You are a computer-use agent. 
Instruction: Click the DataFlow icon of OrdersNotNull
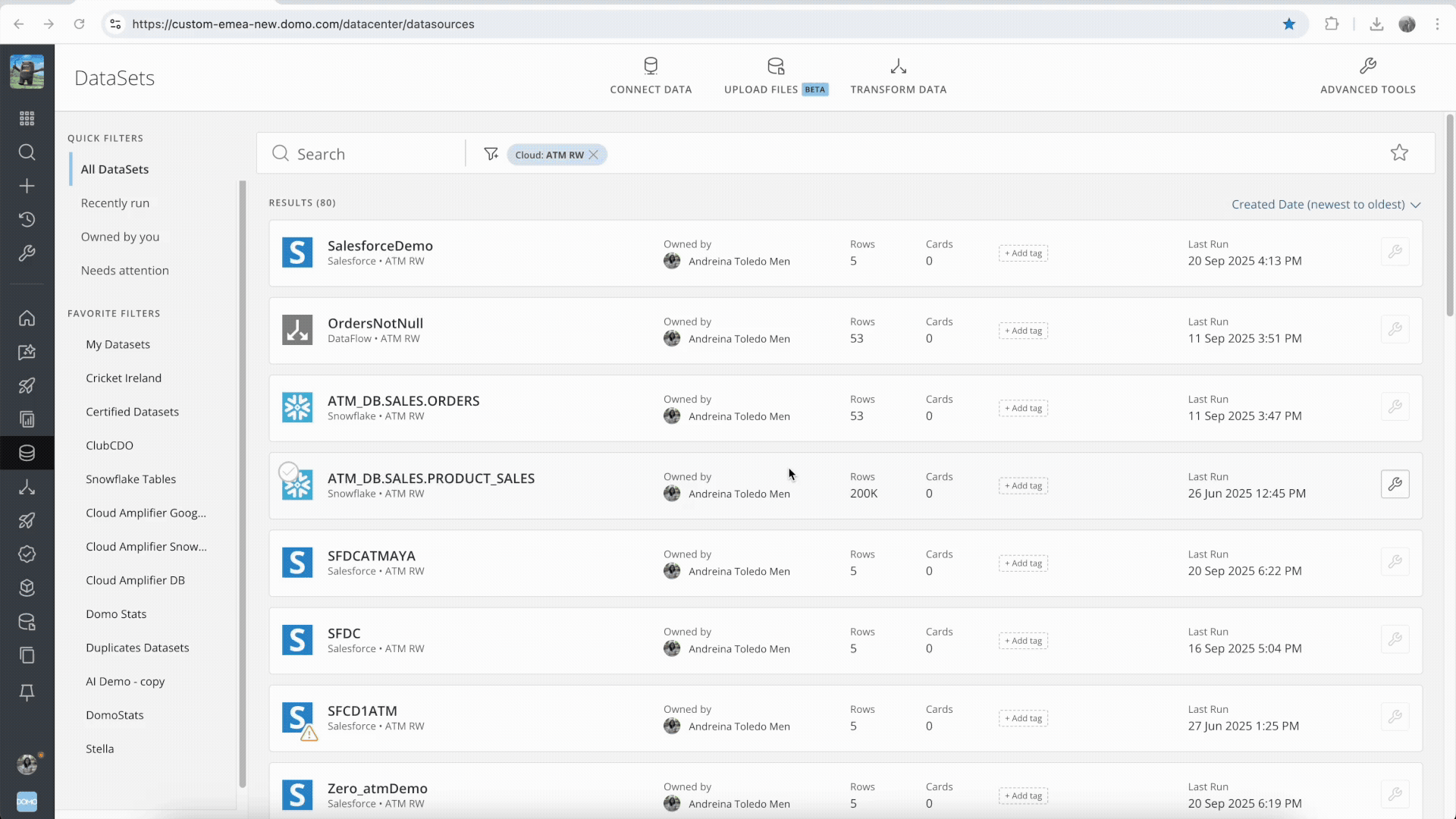coord(297,330)
